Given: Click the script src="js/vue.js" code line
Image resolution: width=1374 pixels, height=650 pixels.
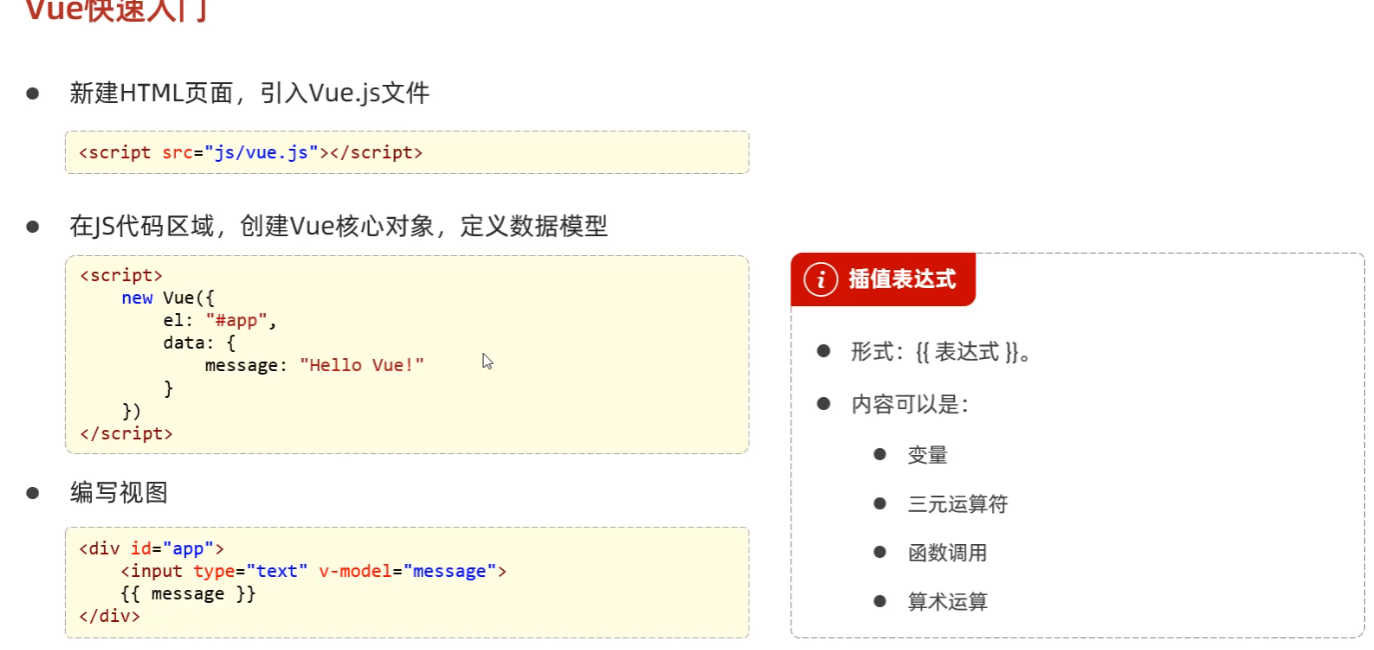Looking at the screenshot, I should tap(250, 153).
